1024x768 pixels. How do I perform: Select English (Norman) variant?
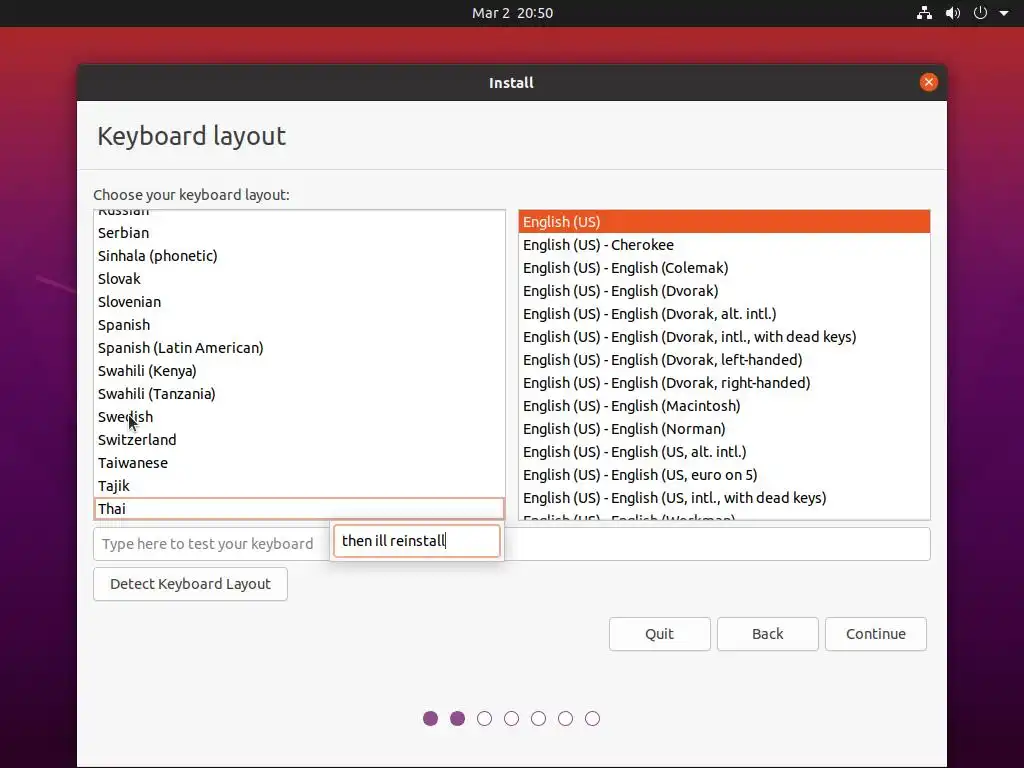(724, 429)
